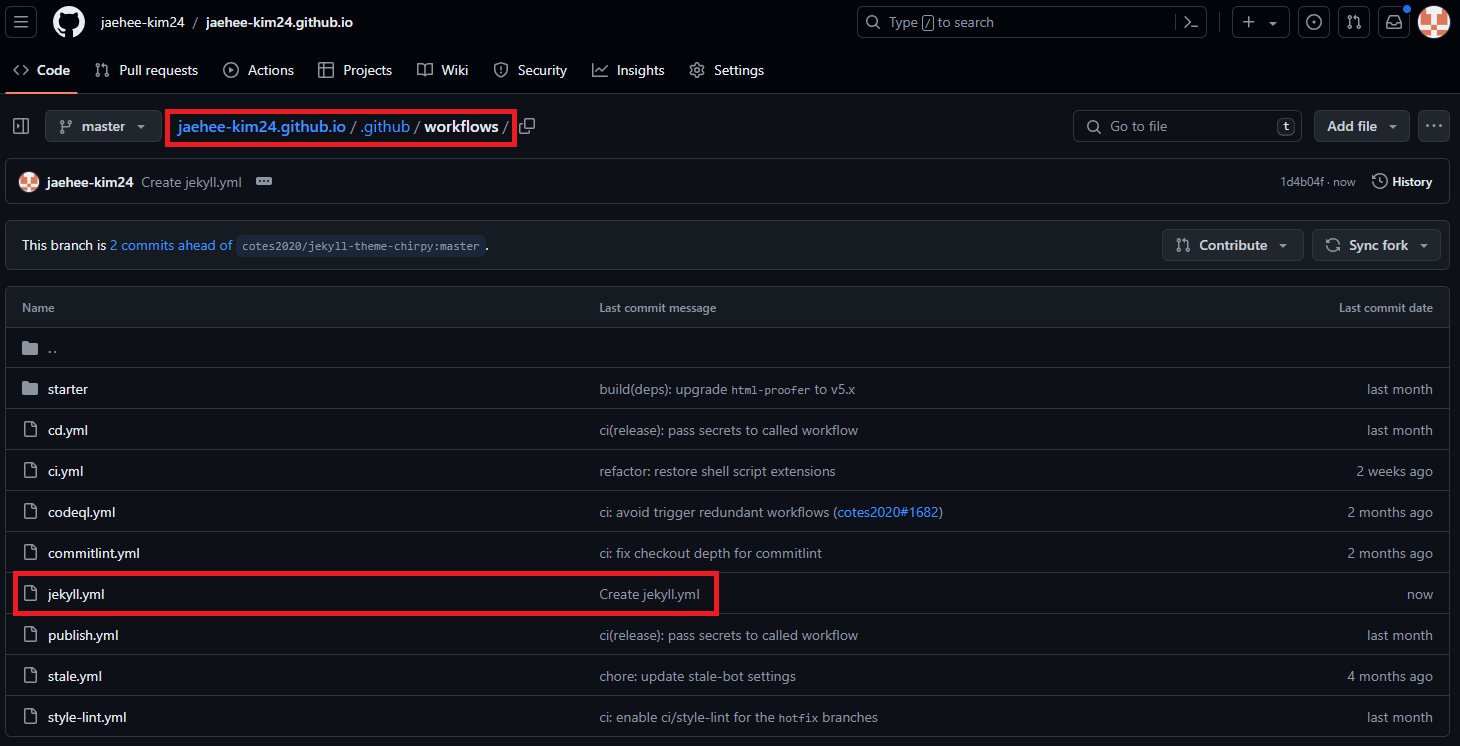Open commit 'build(deps): upgrade html-proofer to v5.x'
Image resolution: width=1460 pixels, height=746 pixels.
[x=727, y=389]
